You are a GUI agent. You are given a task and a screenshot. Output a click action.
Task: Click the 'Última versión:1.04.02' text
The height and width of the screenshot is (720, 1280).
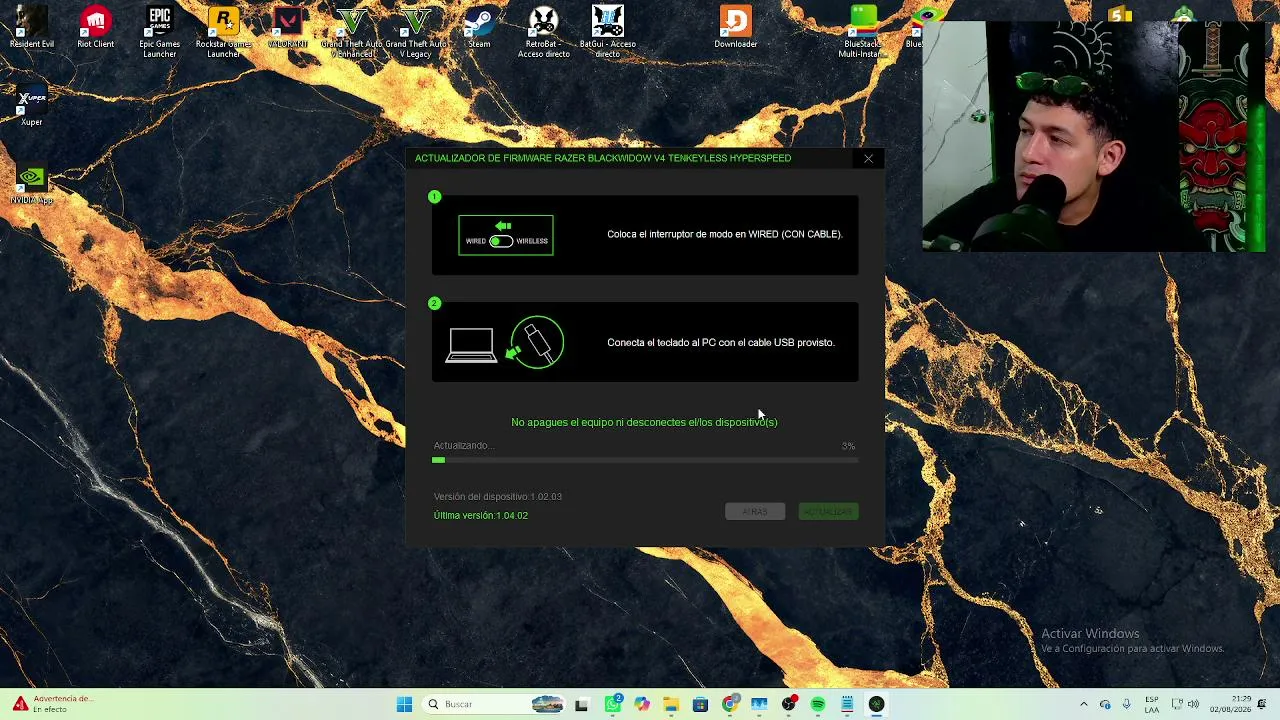(481, 516)
